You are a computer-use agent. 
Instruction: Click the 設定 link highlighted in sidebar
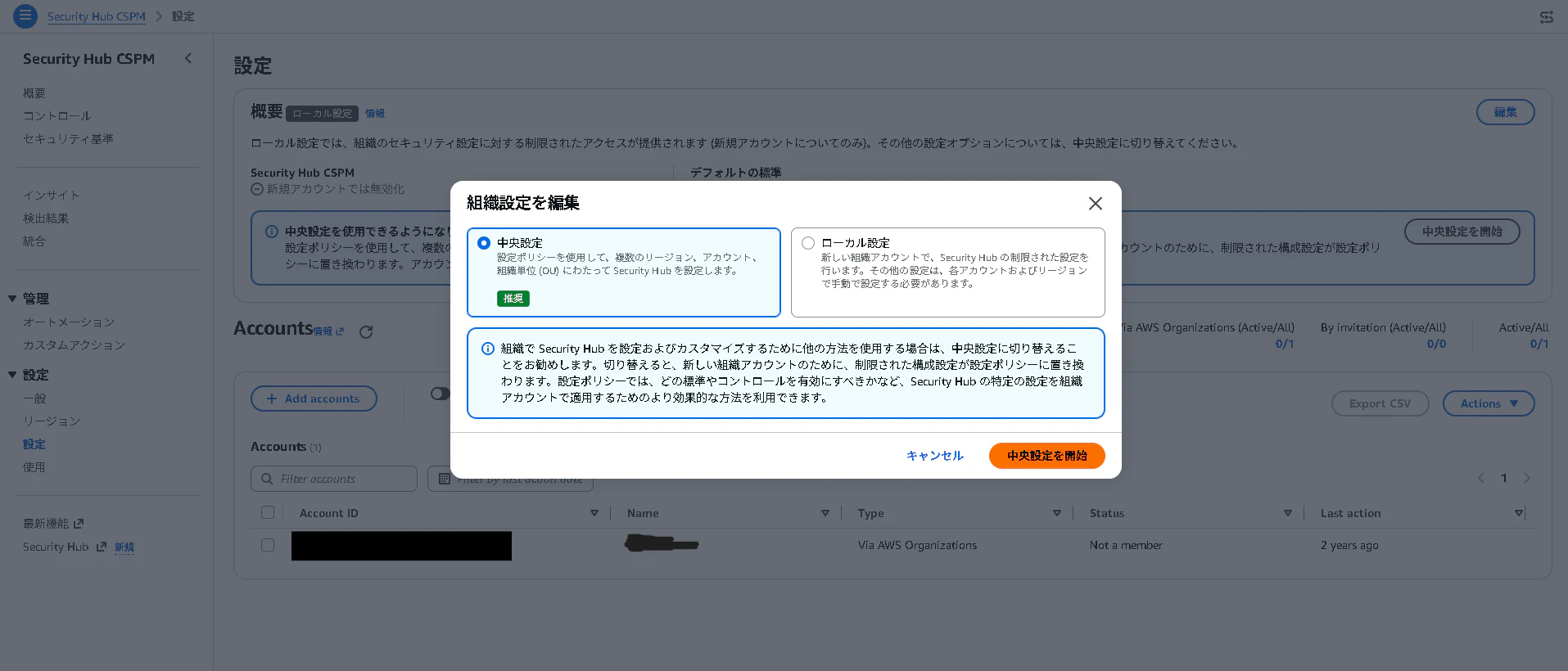tap(34, 444)
